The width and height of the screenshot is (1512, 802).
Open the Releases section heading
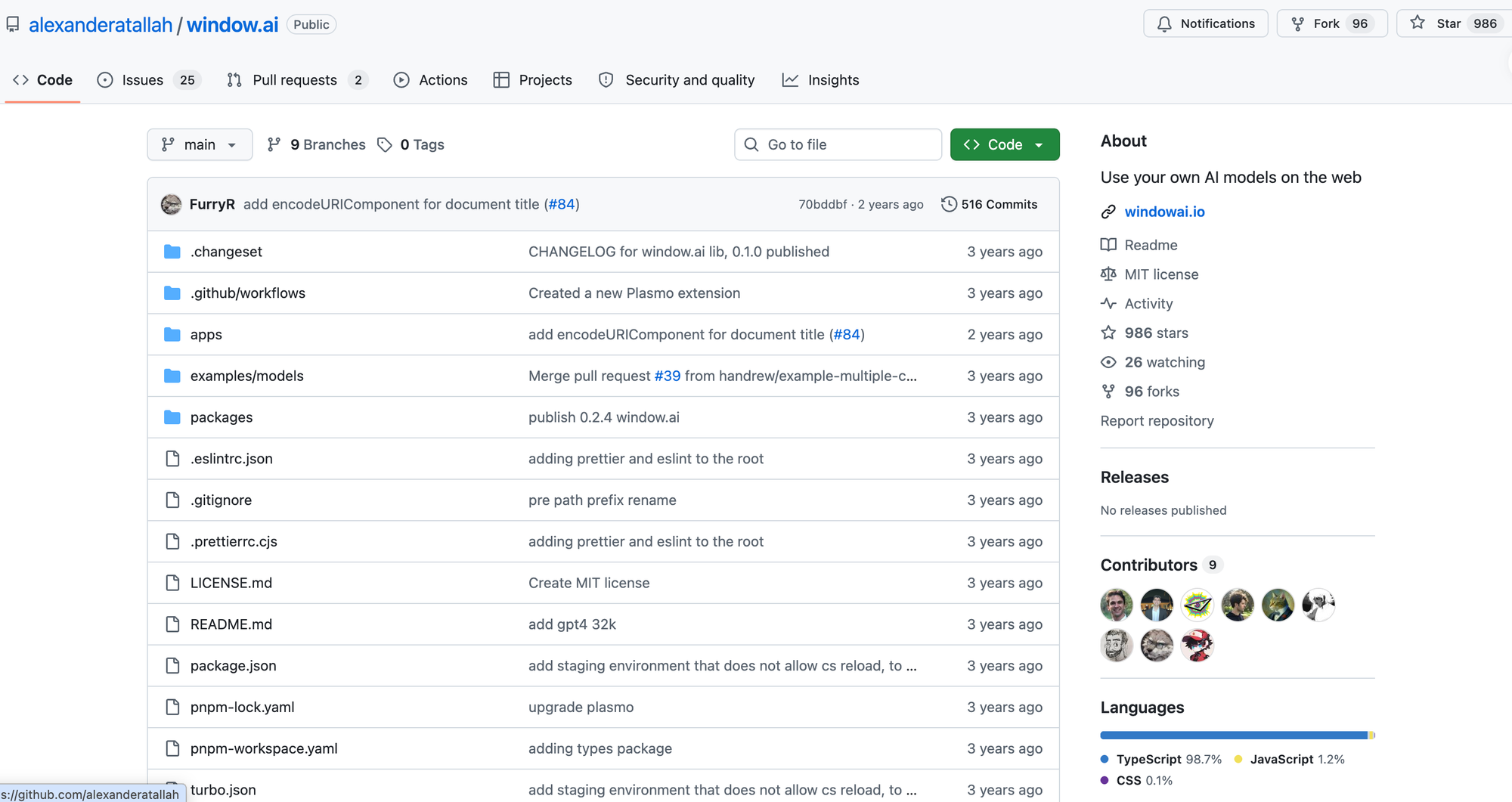[1134, 477]
